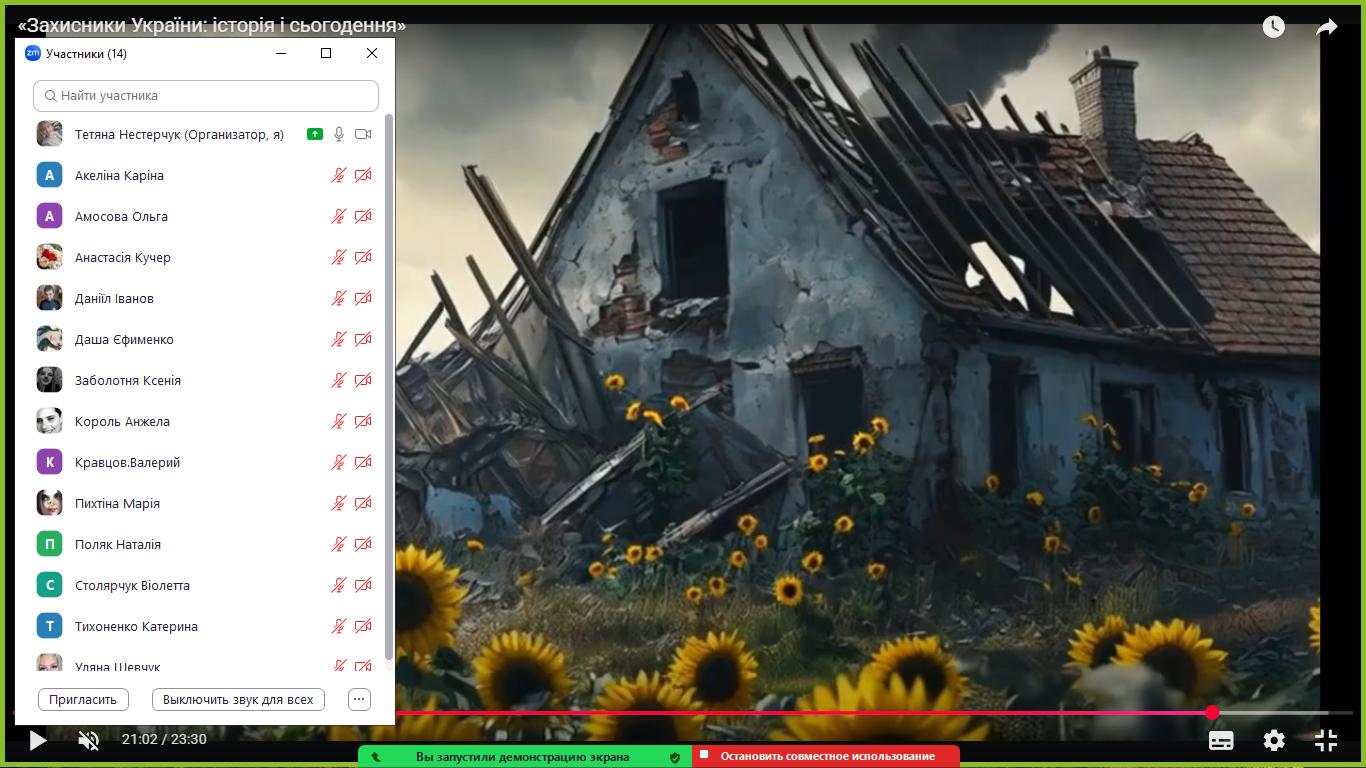Unmute the video player volume
1366x768 pixels.
(x=89, y=740)
